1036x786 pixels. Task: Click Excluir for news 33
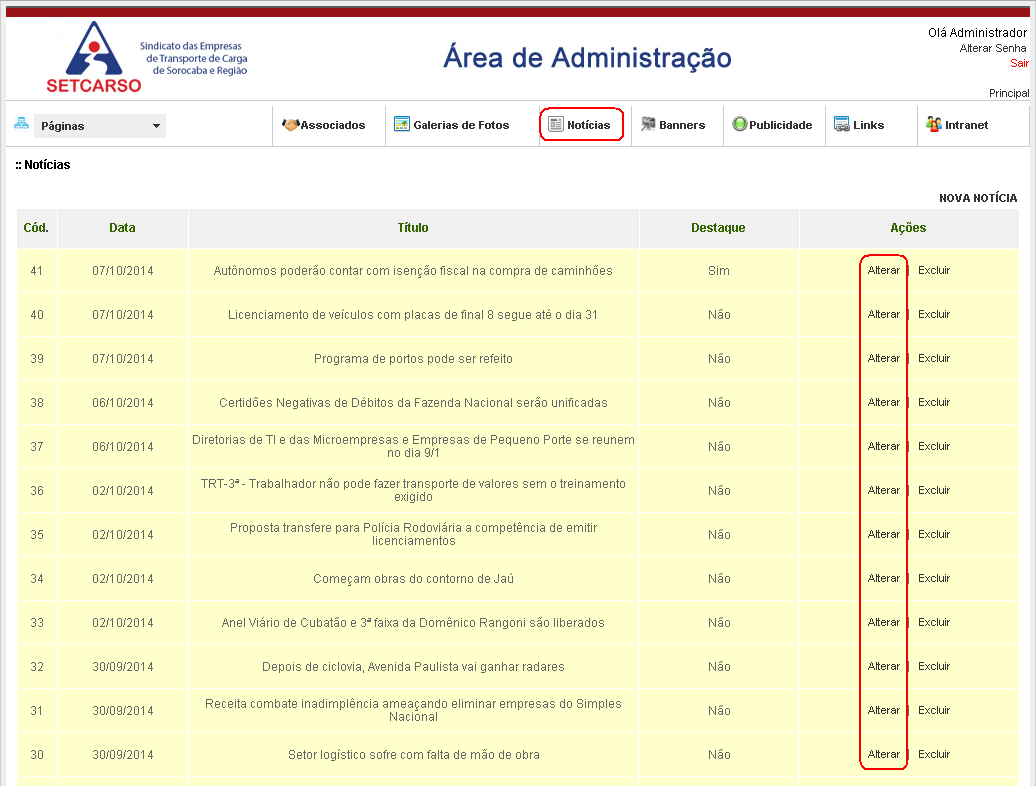(x=934, y=622)
